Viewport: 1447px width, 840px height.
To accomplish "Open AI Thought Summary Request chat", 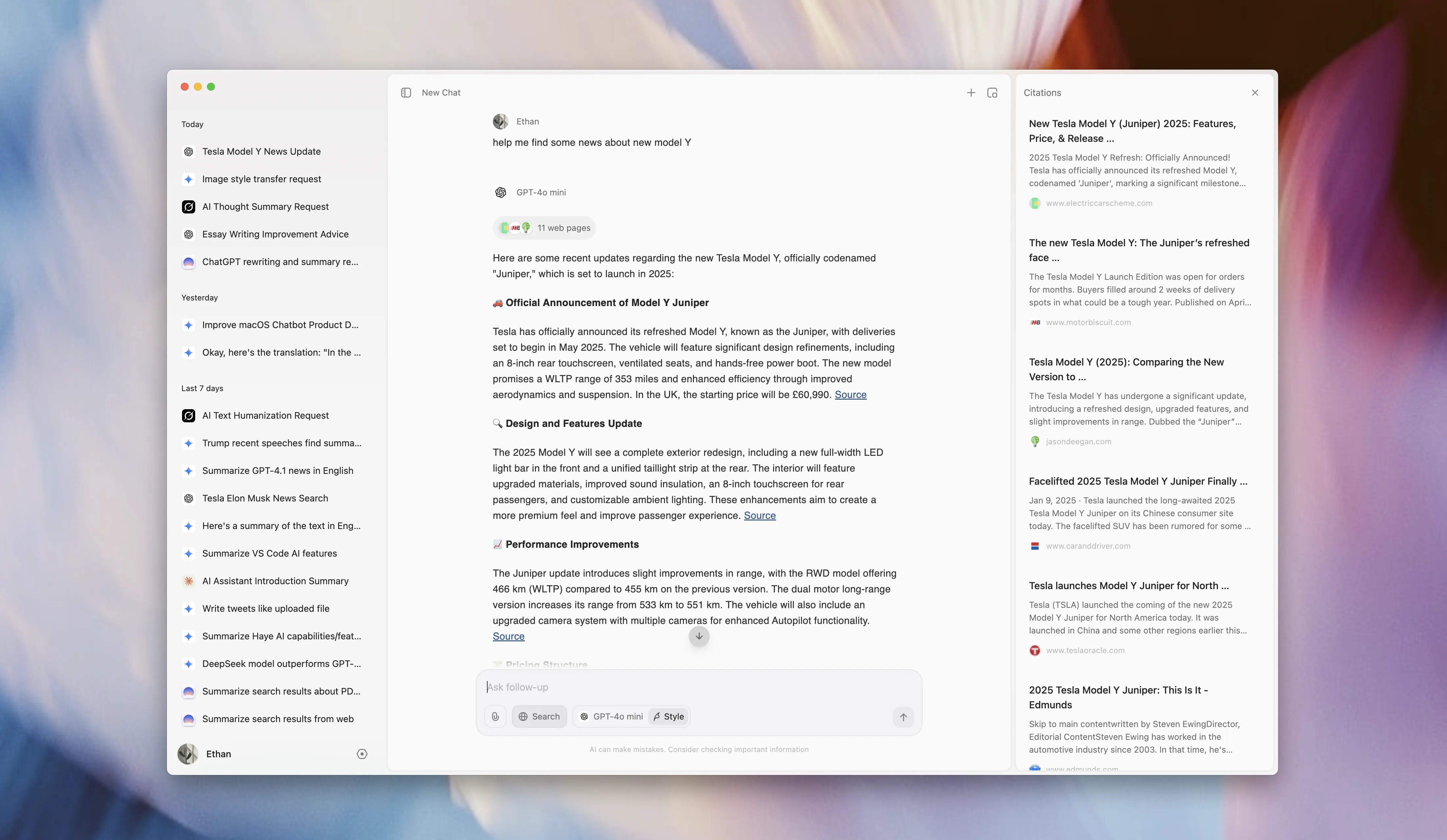I will click(x=265, y=207).
